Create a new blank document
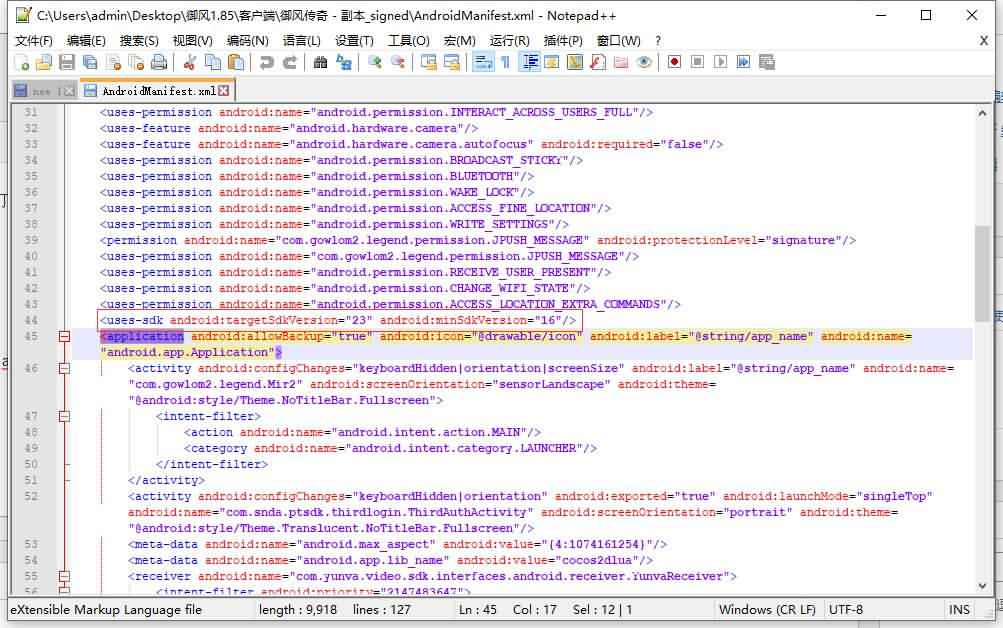 point(24,62)
